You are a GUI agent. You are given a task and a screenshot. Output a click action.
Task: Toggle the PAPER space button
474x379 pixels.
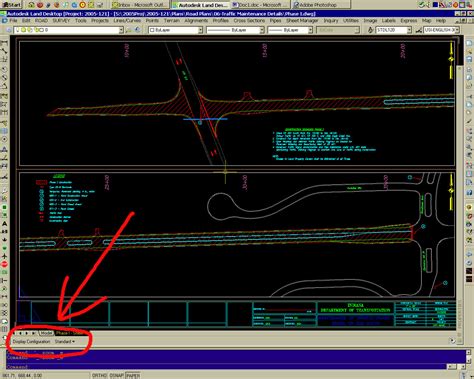133,376
